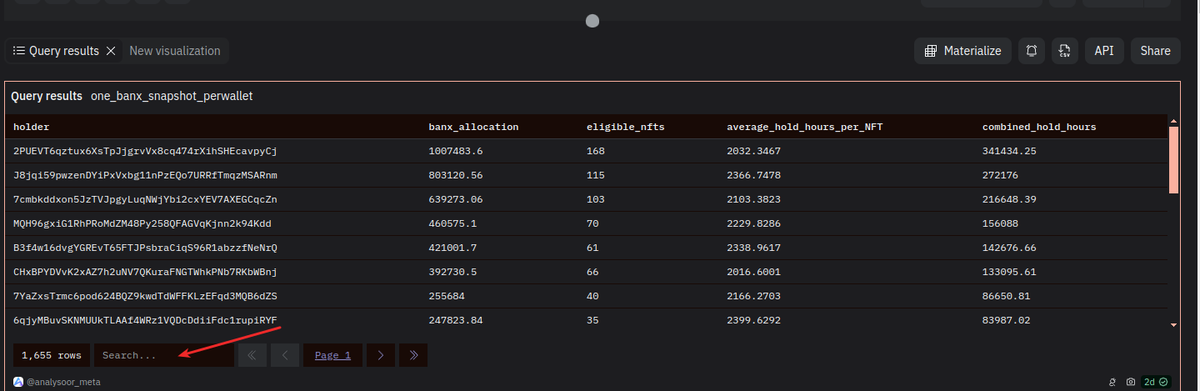
Task: Select holder CHxBPYDVvK2xAZ7h2uNV7QKuraFNGTWhkPNb7RKbWBnj
Action: tap(145, 272)
